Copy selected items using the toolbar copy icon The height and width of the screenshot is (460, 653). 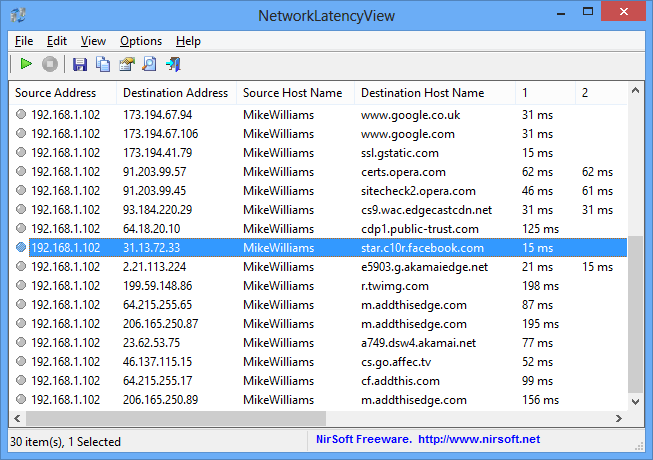[x=103, y=65]
